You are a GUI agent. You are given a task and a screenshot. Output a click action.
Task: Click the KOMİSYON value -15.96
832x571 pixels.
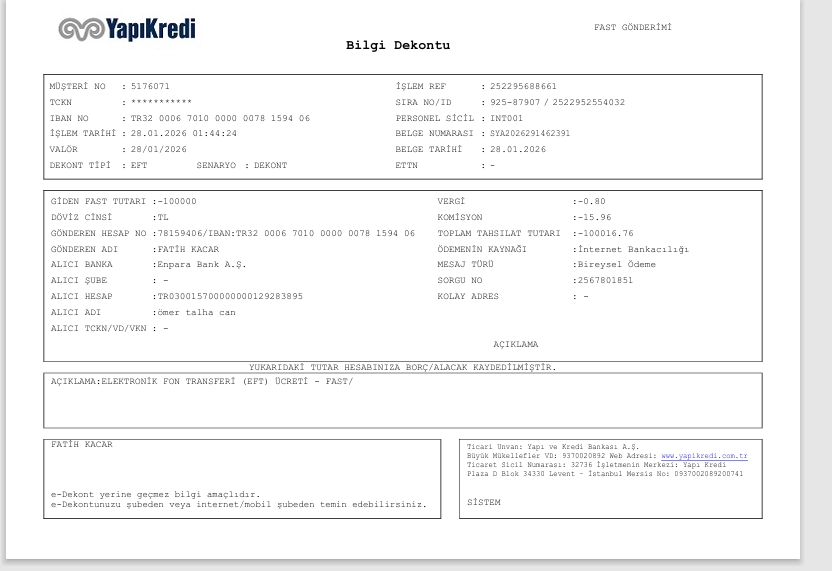click(594, 217)
